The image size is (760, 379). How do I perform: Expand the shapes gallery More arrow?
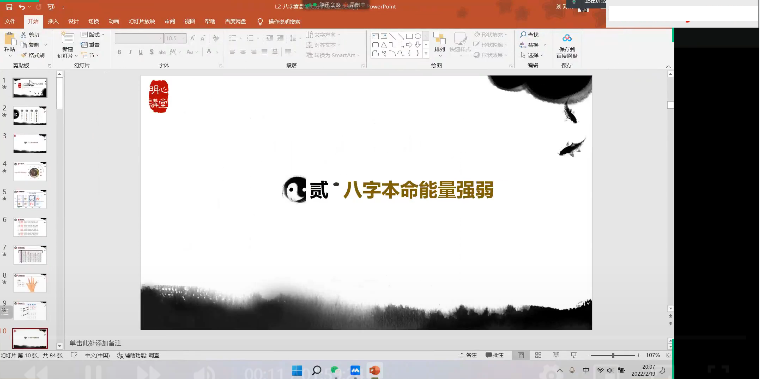pyautogui.click(x=426, y=53)
